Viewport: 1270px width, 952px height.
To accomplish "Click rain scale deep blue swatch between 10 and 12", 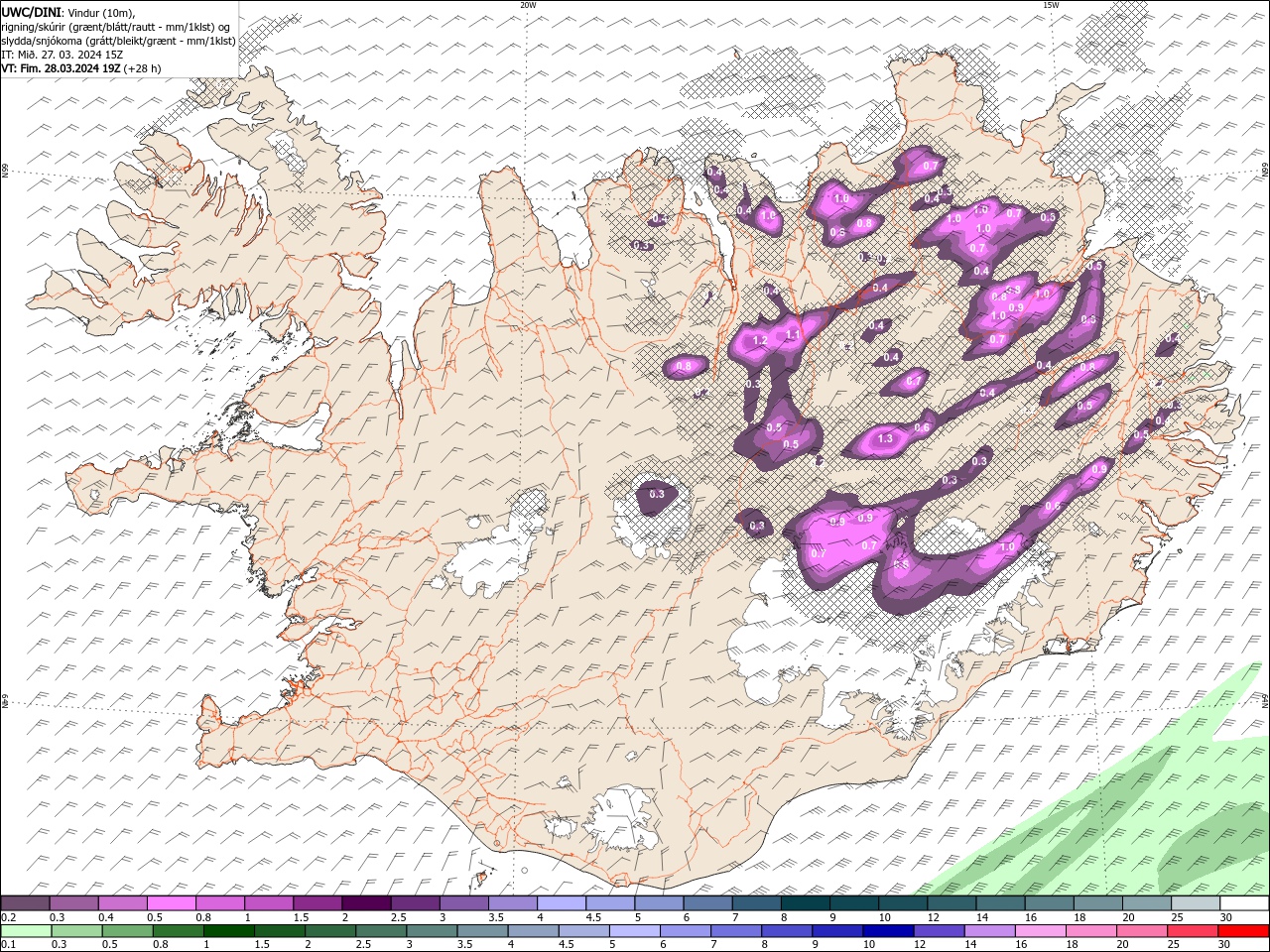I will pos(888,931).
